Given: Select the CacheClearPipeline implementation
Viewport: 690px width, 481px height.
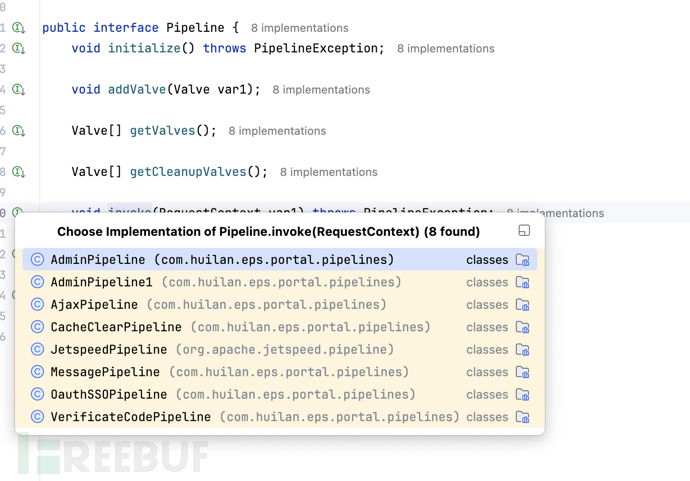Looking at the screenshot, I should click(116, 327).
